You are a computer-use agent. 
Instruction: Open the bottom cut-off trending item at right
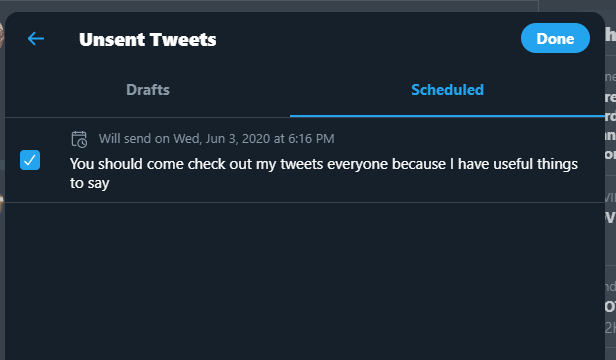click(x=610, y=309)
